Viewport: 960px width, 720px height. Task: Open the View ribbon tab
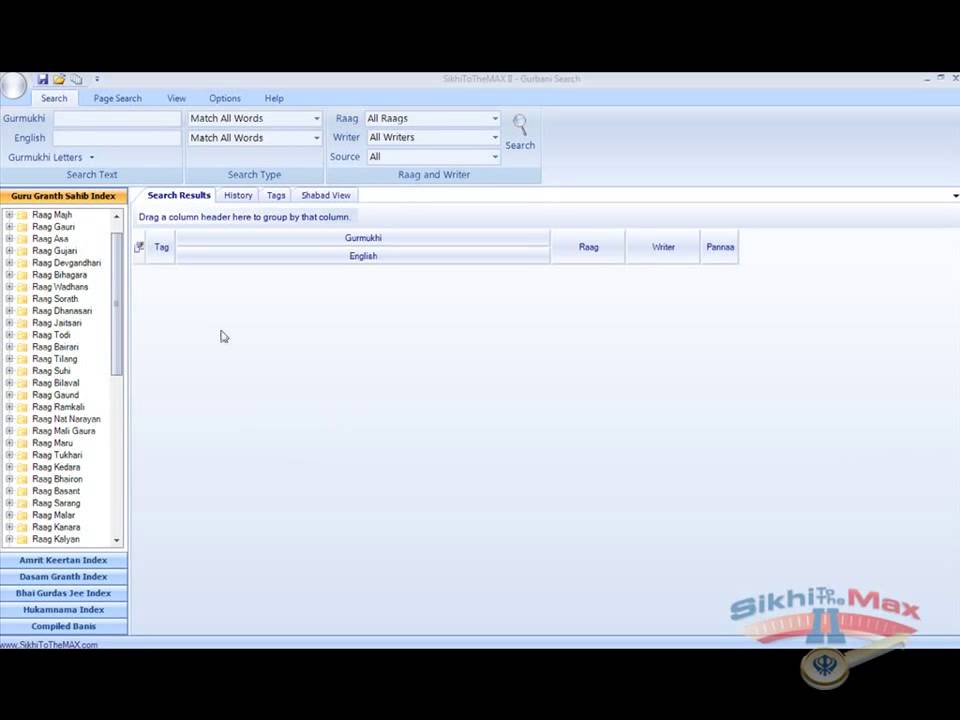pos(176,98)
